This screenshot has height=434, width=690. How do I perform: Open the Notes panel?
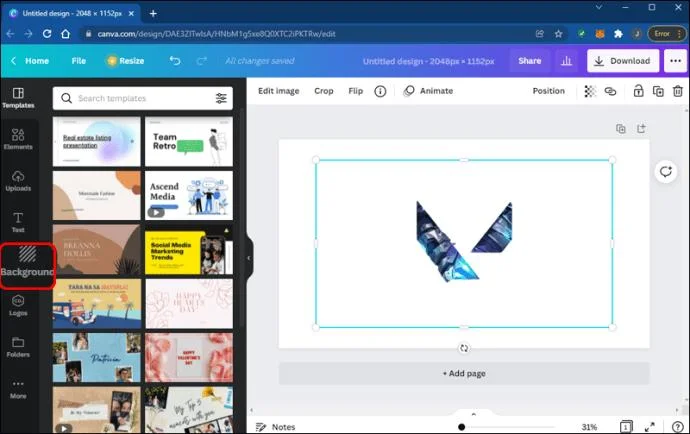(275, 427)
